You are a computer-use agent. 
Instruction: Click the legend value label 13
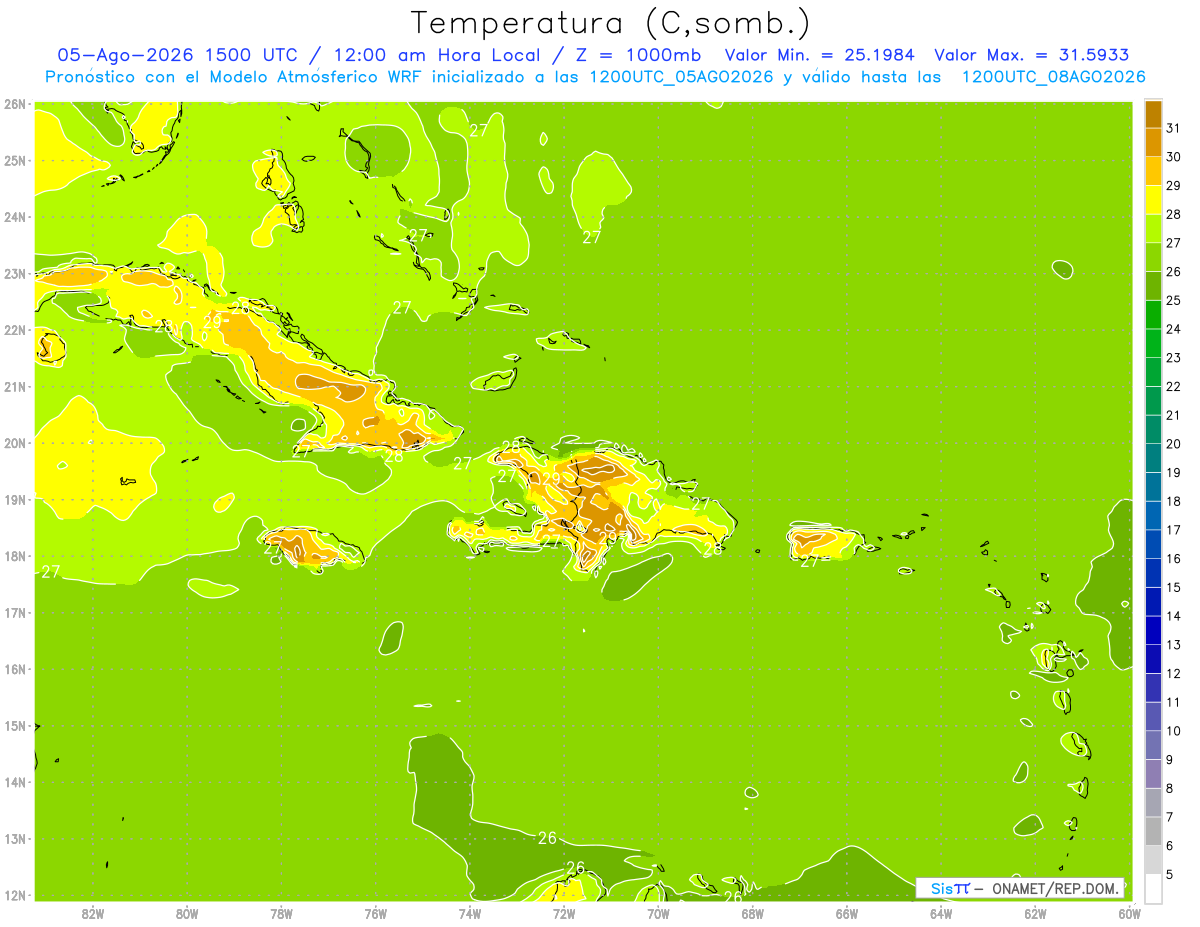pyautogui.click(x=1173, y=645)
